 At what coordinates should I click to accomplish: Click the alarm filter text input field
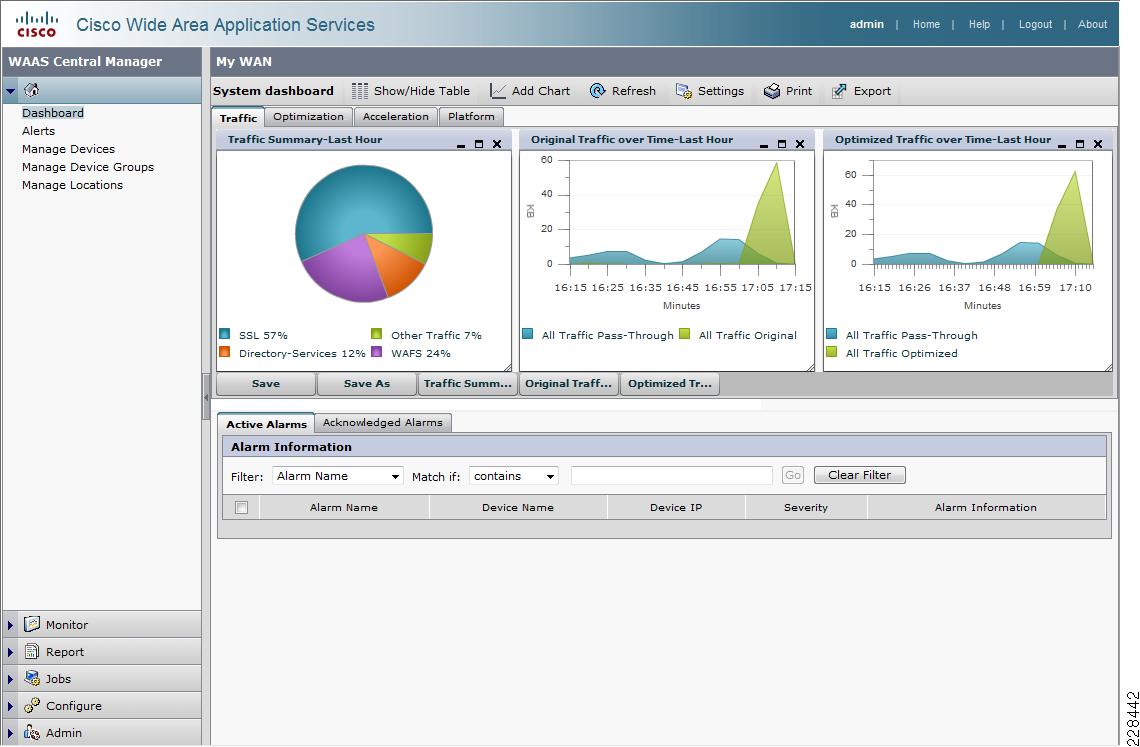[x=672, y=476]
